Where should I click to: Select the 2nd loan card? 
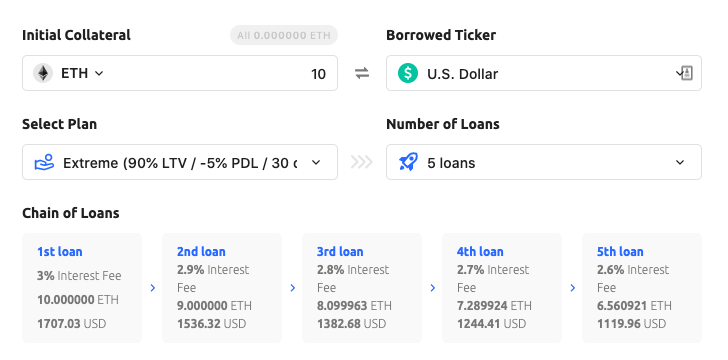[x=222, y=288]
